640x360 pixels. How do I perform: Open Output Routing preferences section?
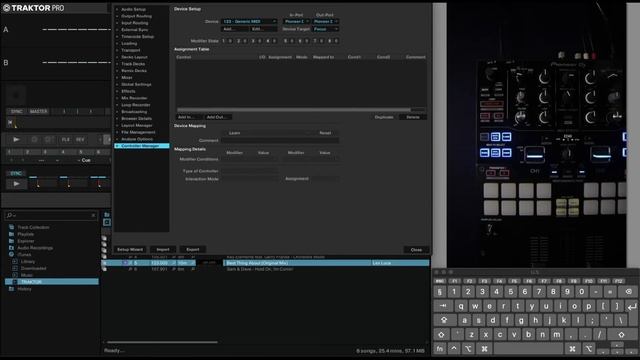tap(136, 16)
